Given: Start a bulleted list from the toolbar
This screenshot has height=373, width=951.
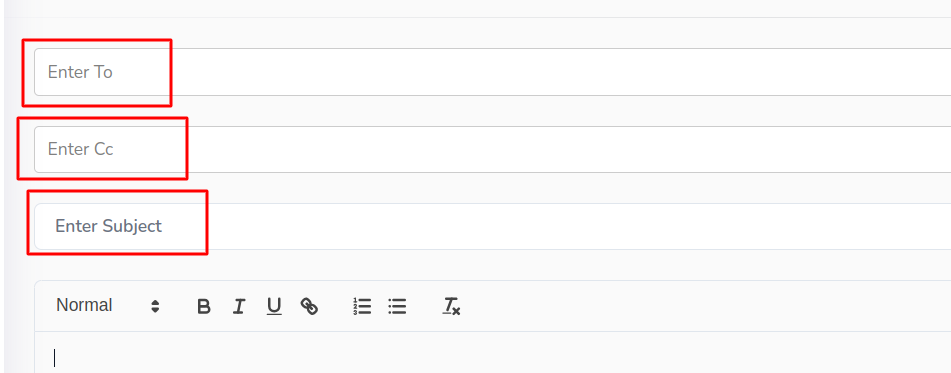Looking at the screenshot, I should pos(397,306).
